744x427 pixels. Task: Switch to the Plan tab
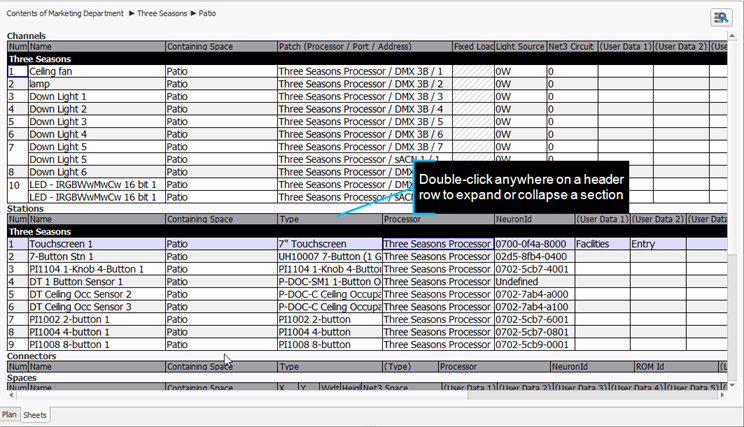click(x=10, y=414)
